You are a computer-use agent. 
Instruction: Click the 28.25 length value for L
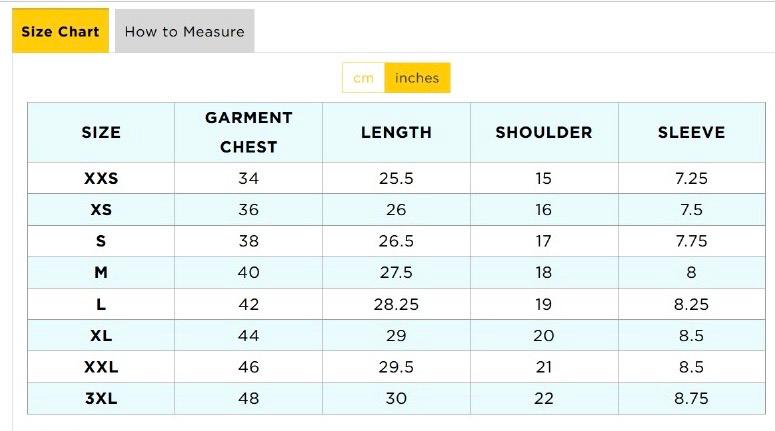click(396, 304)
